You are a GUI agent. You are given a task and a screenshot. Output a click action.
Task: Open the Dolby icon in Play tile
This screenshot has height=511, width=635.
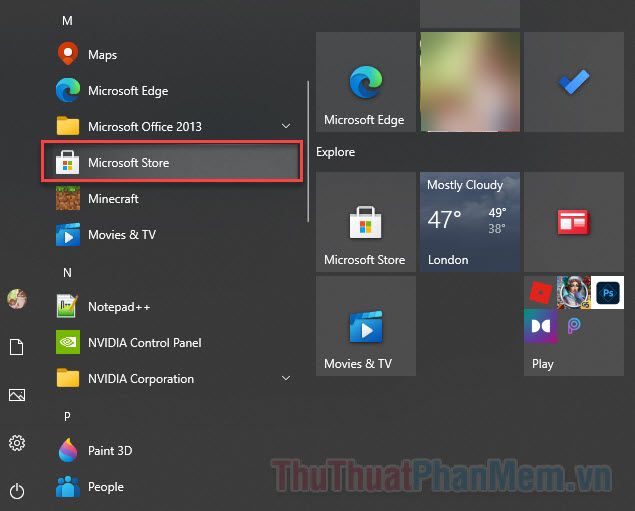(541, 326)
